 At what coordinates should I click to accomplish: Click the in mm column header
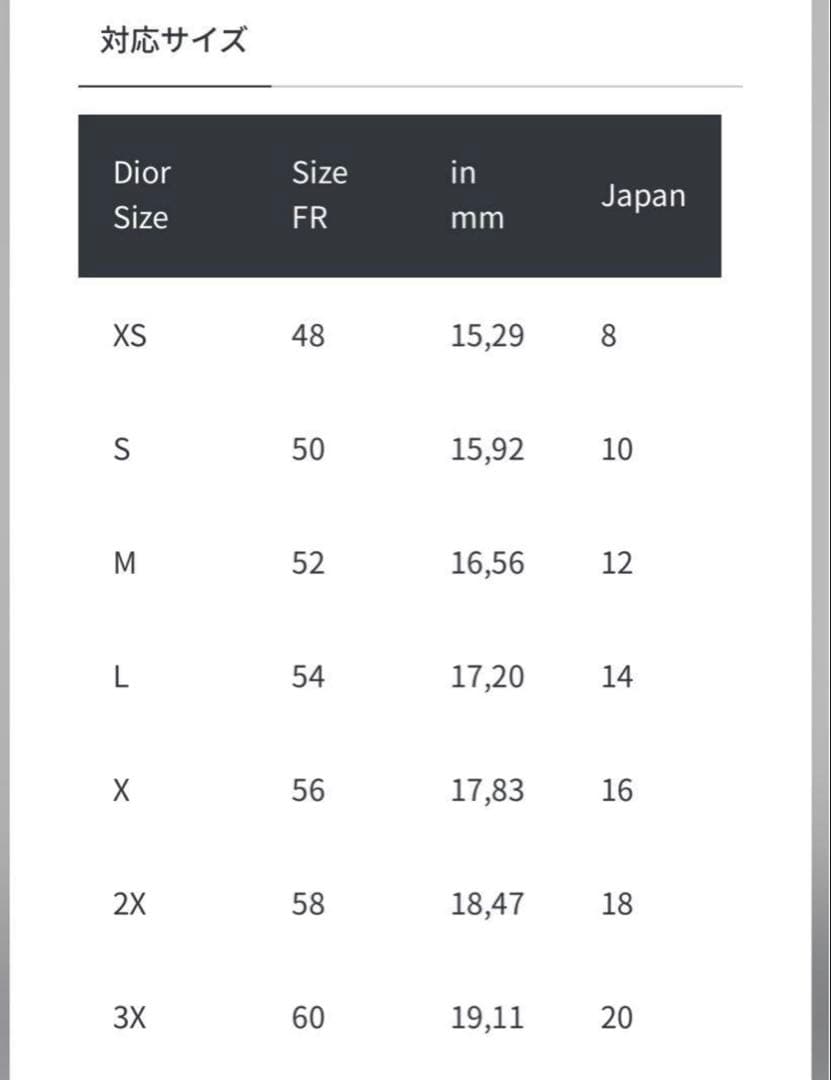click(477, 195)
